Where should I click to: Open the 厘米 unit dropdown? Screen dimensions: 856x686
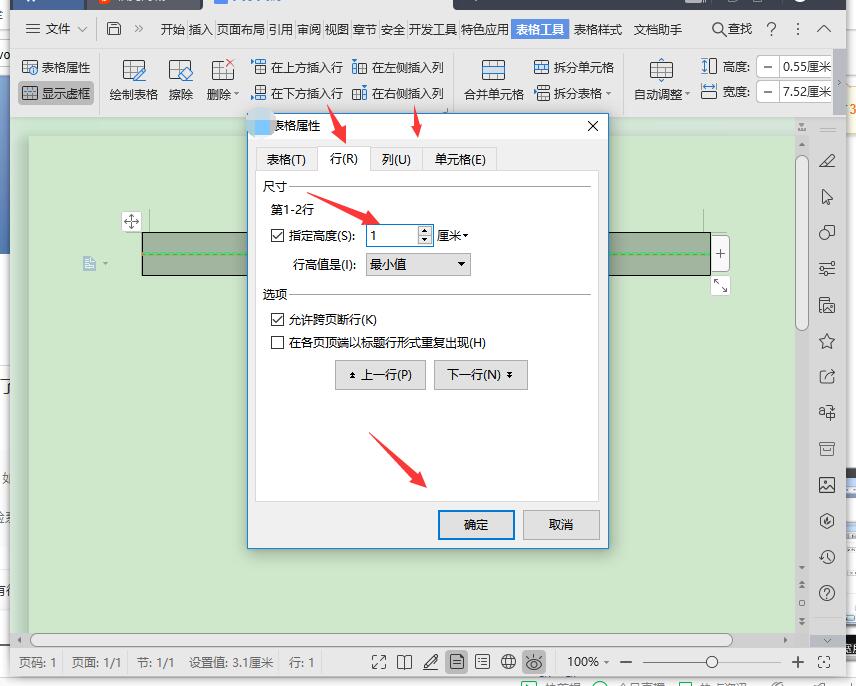[x=453, y=236]
